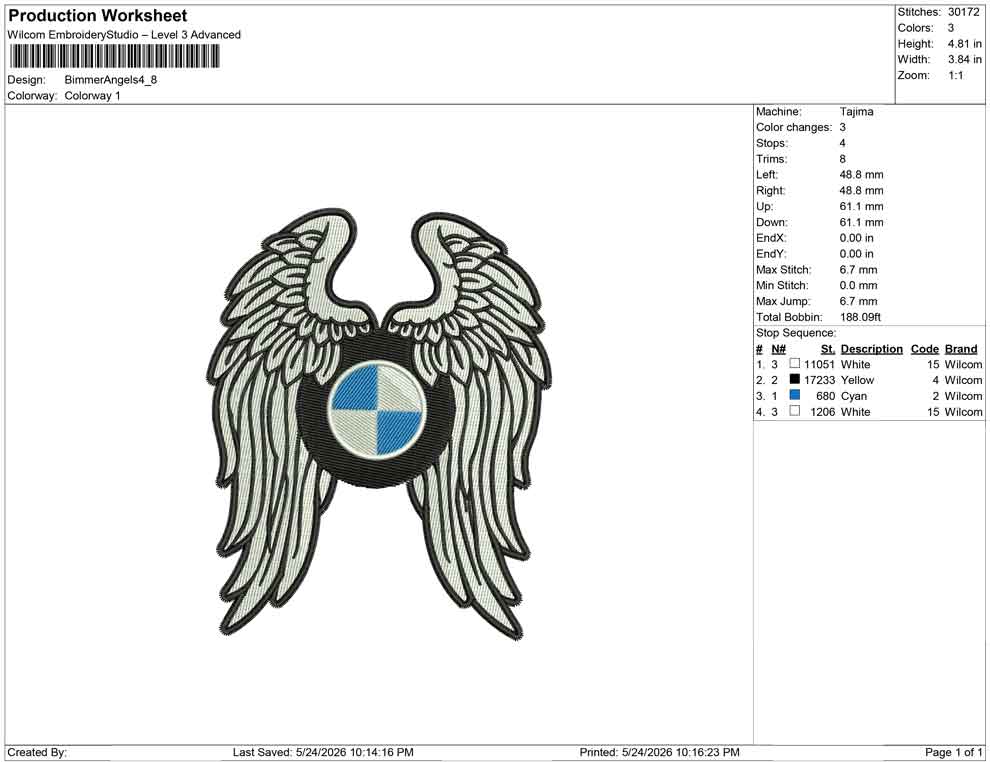990x762 pixels.
Task: Click the 'Description' column header
Action: (x=872, y=349)
